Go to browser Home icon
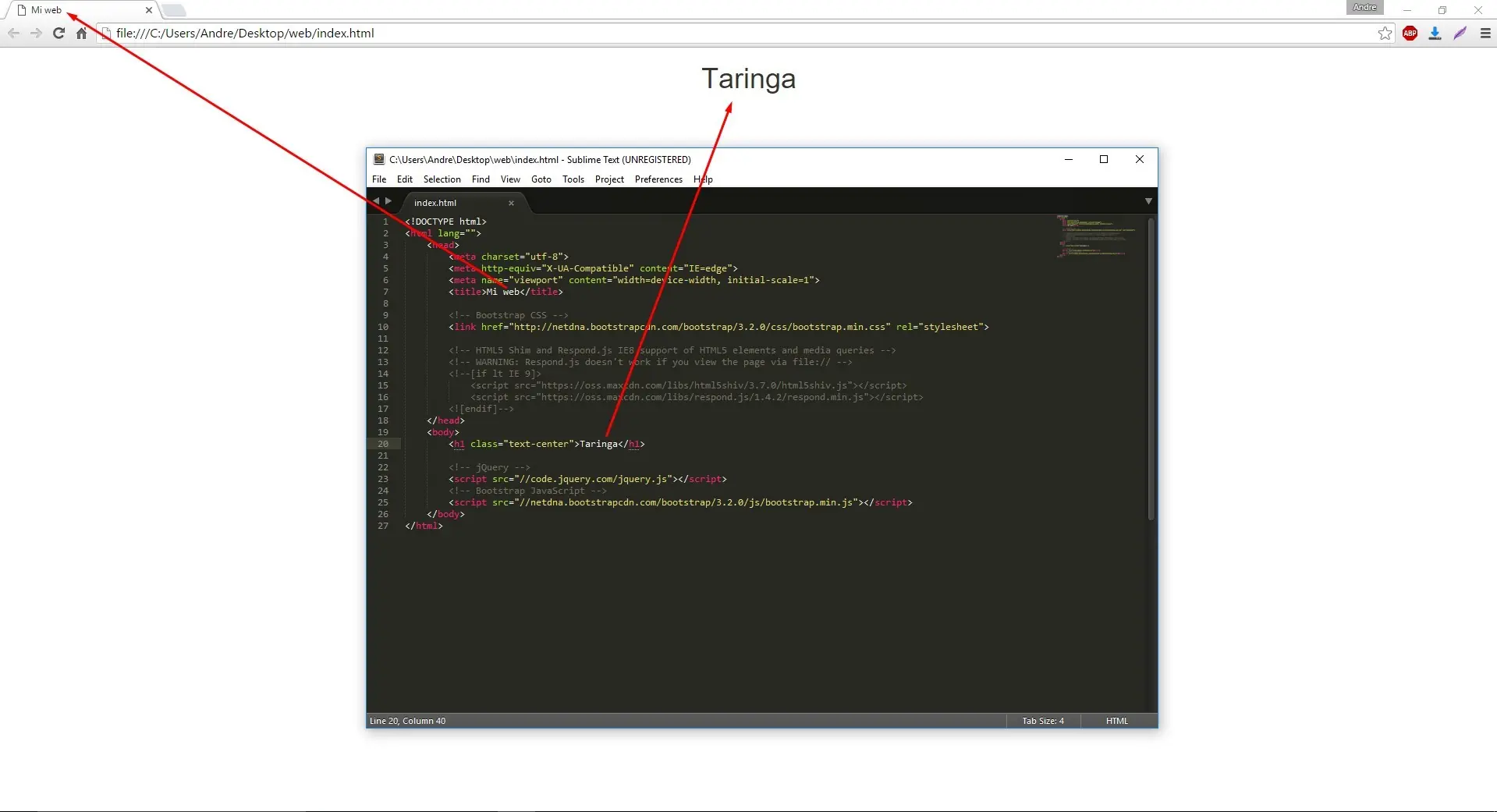Screen dimensions: 1497x812 coord(81,34)
